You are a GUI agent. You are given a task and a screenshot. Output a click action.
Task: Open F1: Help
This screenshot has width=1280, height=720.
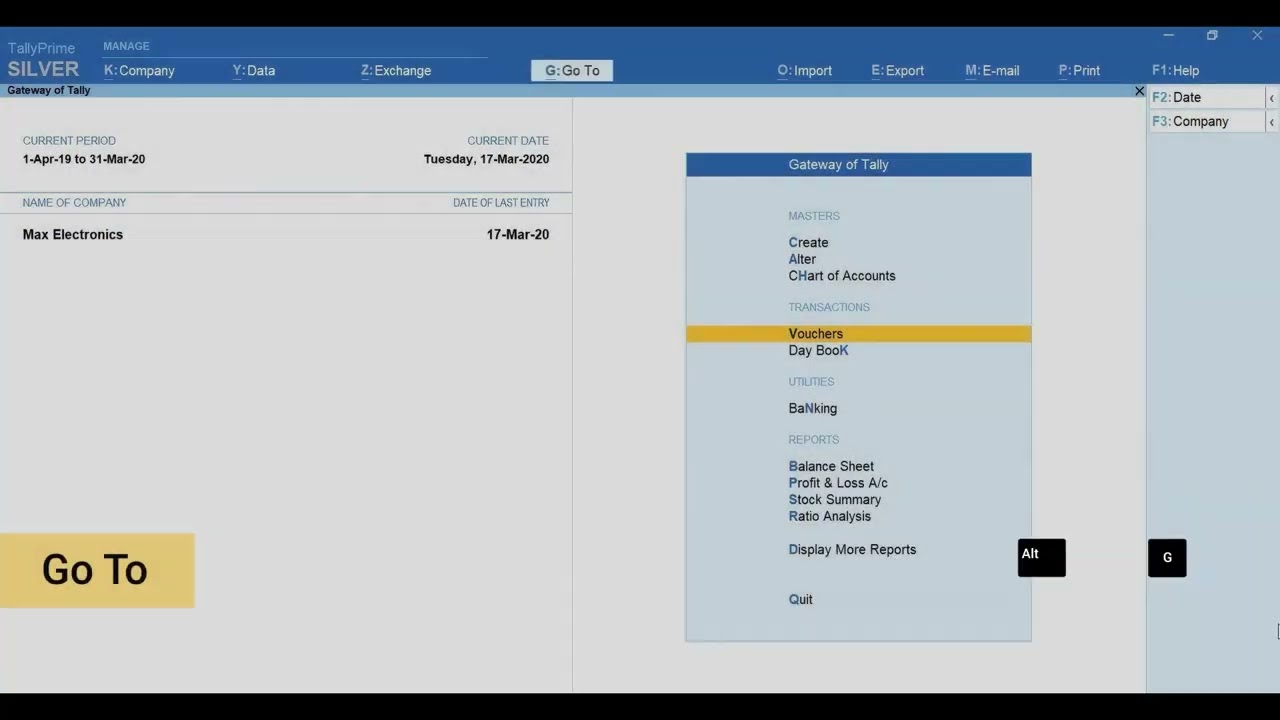[1175, 70]
